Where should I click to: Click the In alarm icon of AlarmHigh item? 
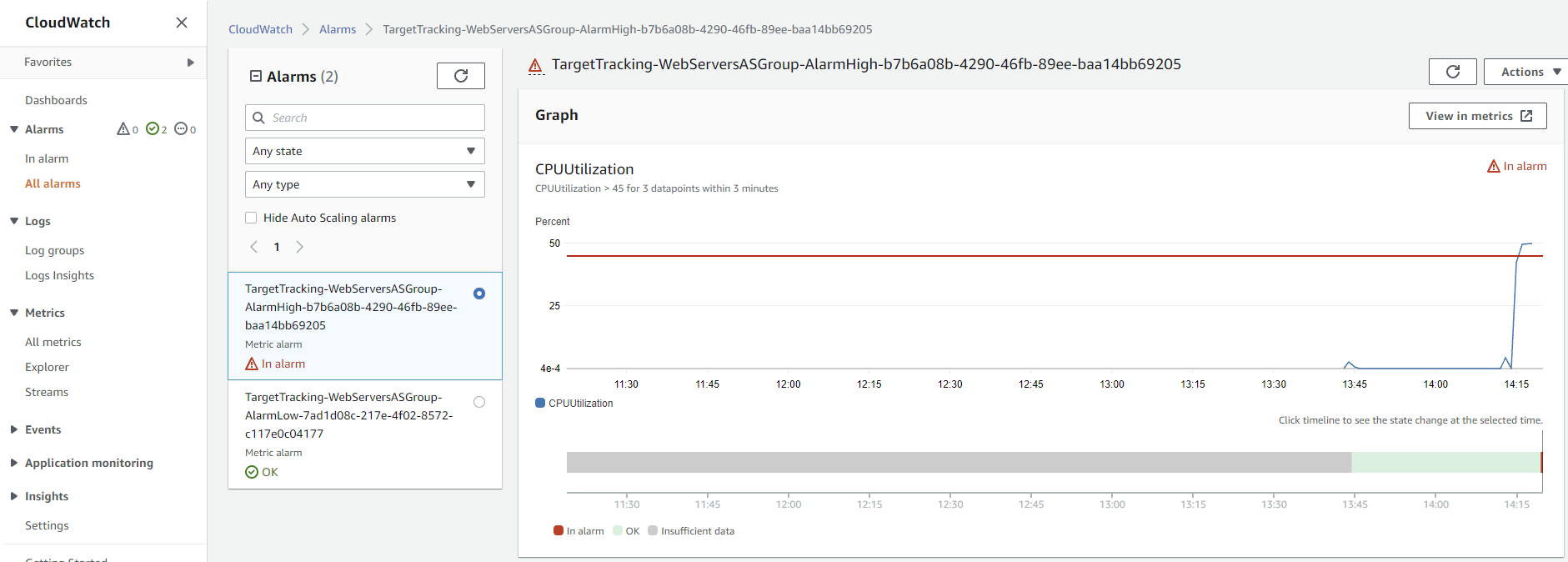click(x=252, y=364)
